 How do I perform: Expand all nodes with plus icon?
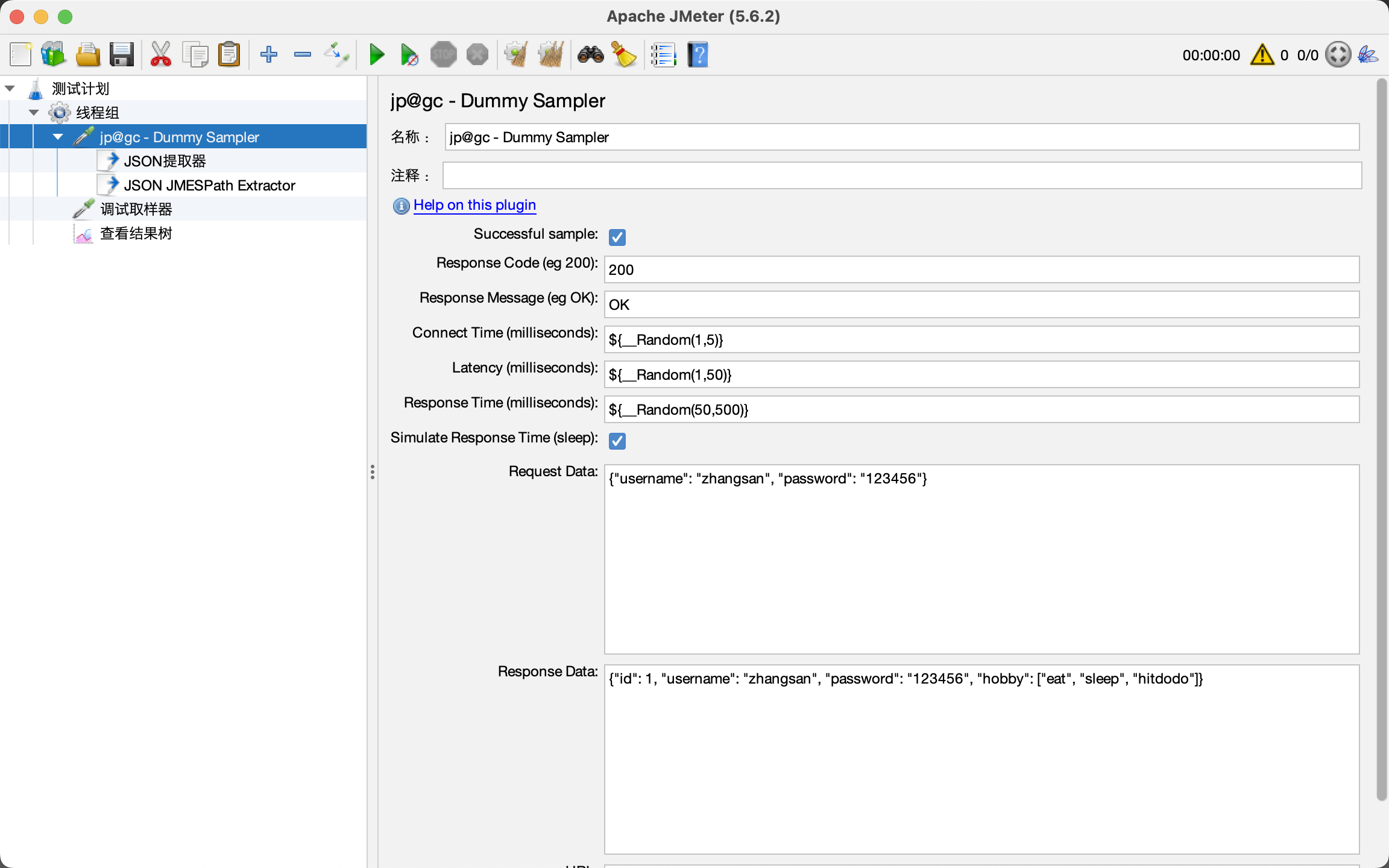(x=268, y=55)
